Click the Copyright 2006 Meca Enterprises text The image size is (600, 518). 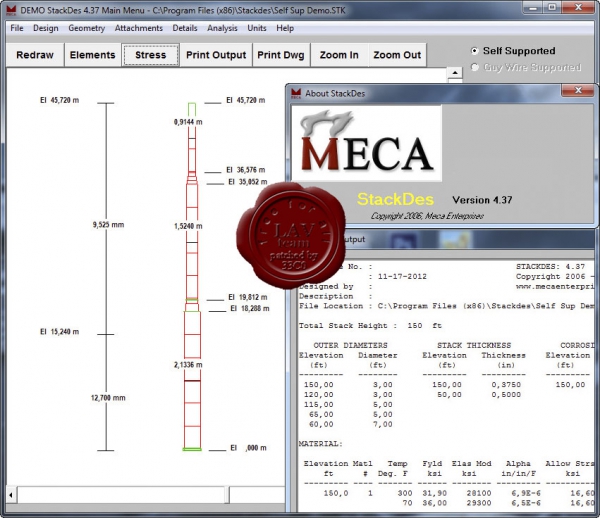tap(427, 216)
